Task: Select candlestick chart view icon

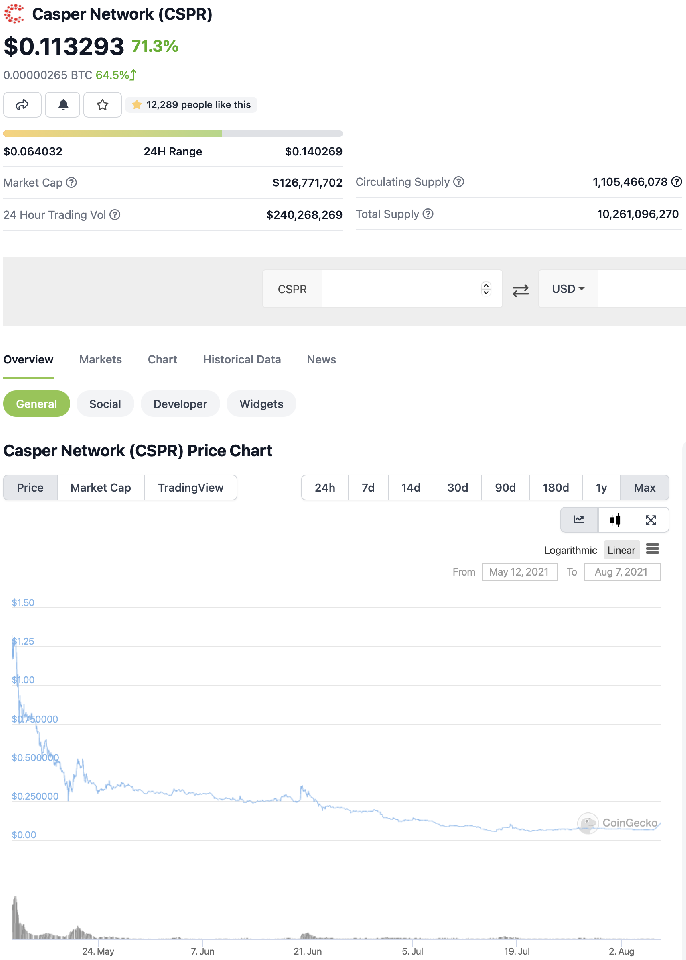Action: point(615,520)
